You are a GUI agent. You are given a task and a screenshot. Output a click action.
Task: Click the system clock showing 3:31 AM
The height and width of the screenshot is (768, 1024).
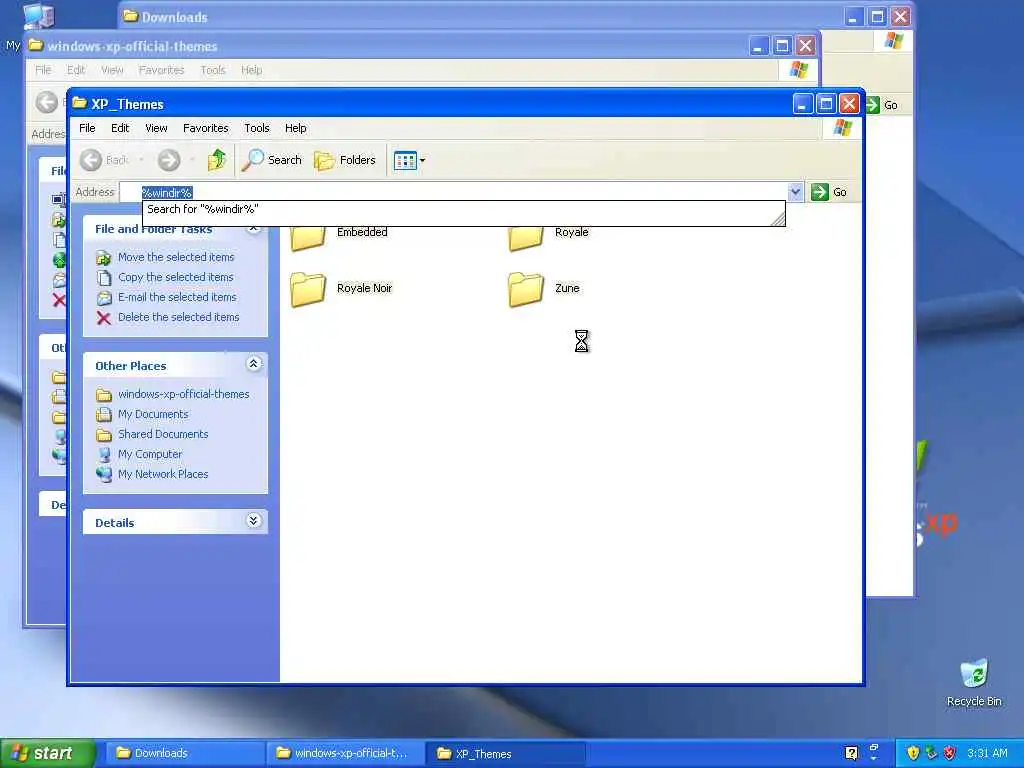click(x=987, y=753)
